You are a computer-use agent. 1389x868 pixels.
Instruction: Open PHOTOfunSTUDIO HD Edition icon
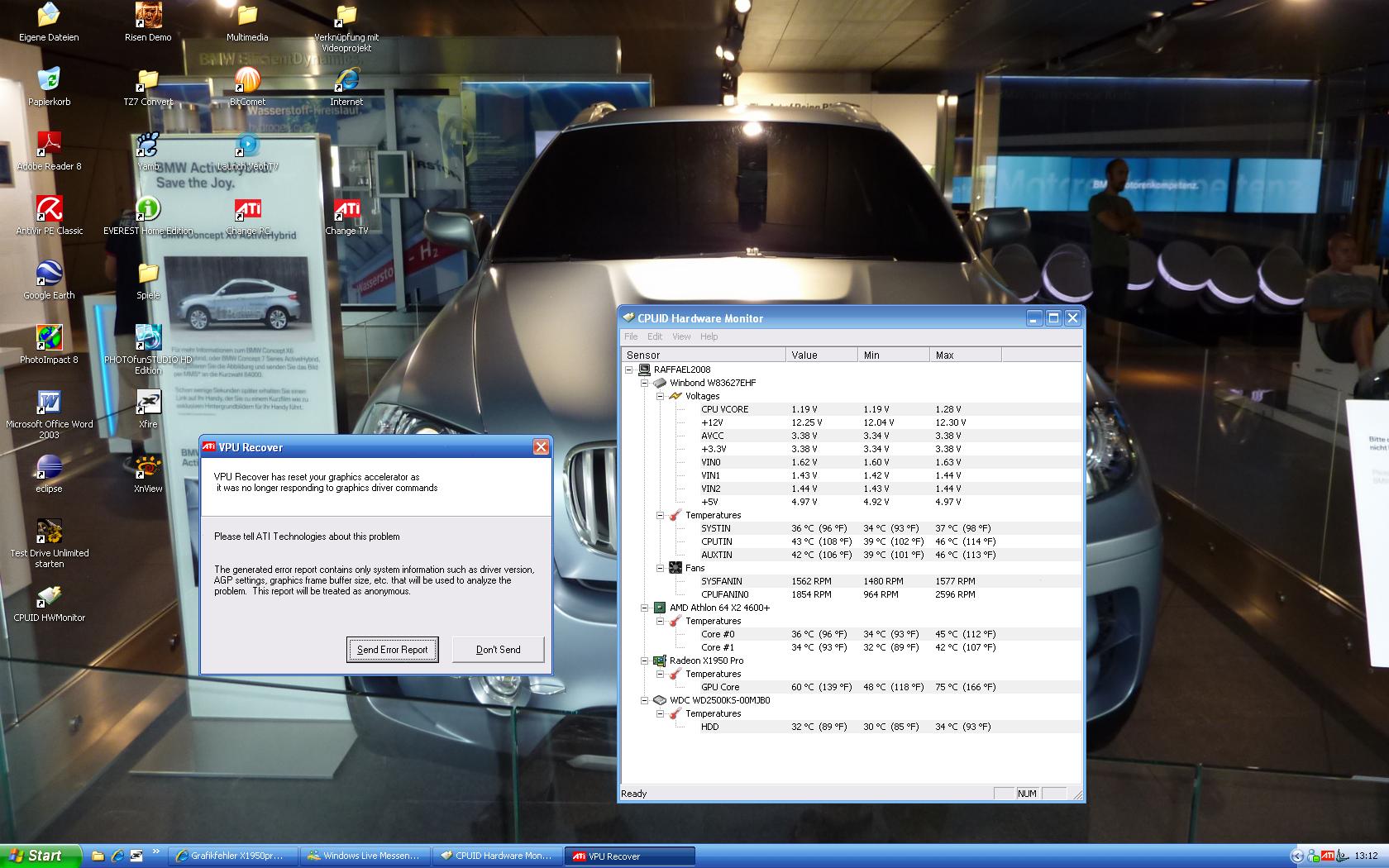click(148, 350)
